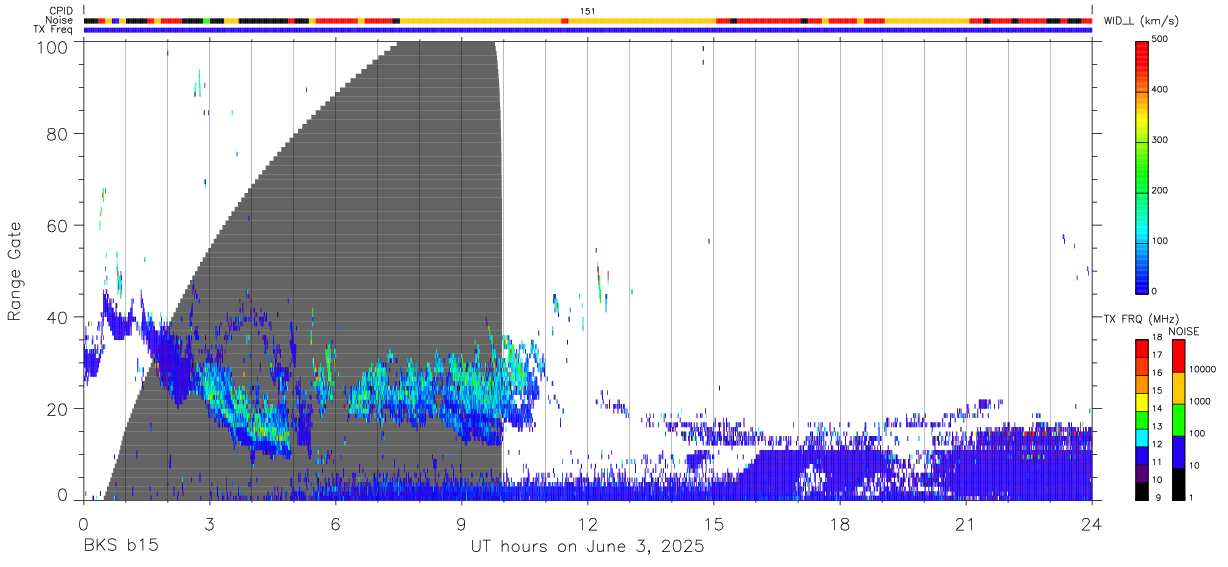Click the 10000 tick on NOISE scale

coord(1201,369)
